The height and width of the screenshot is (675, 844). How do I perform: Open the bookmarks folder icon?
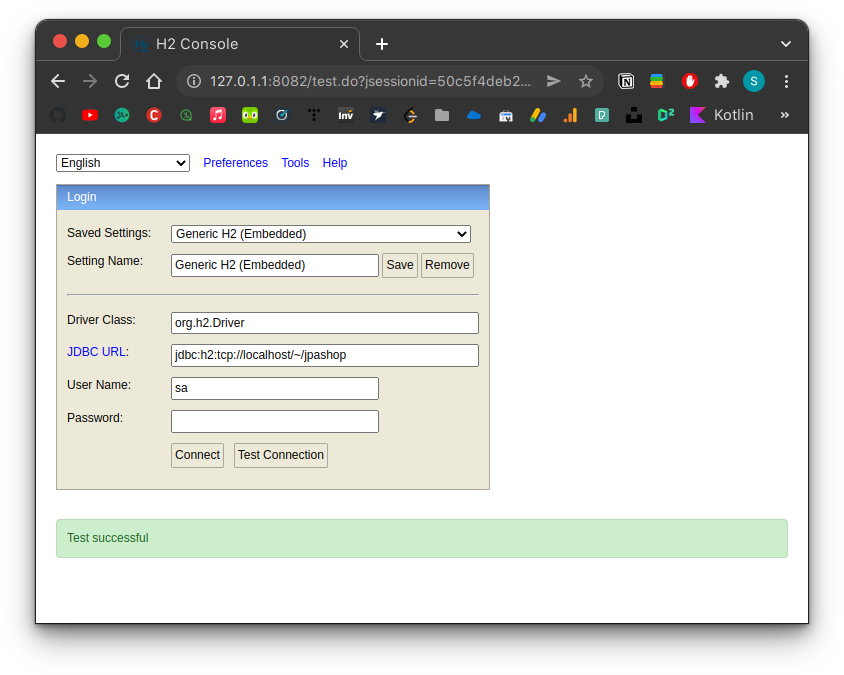442,115
